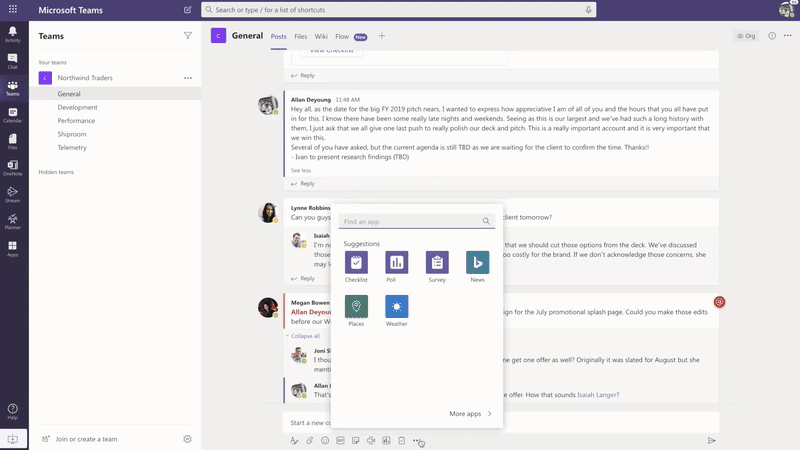800x450 pixels.
Task: Send the message
Action: (711, 441)
